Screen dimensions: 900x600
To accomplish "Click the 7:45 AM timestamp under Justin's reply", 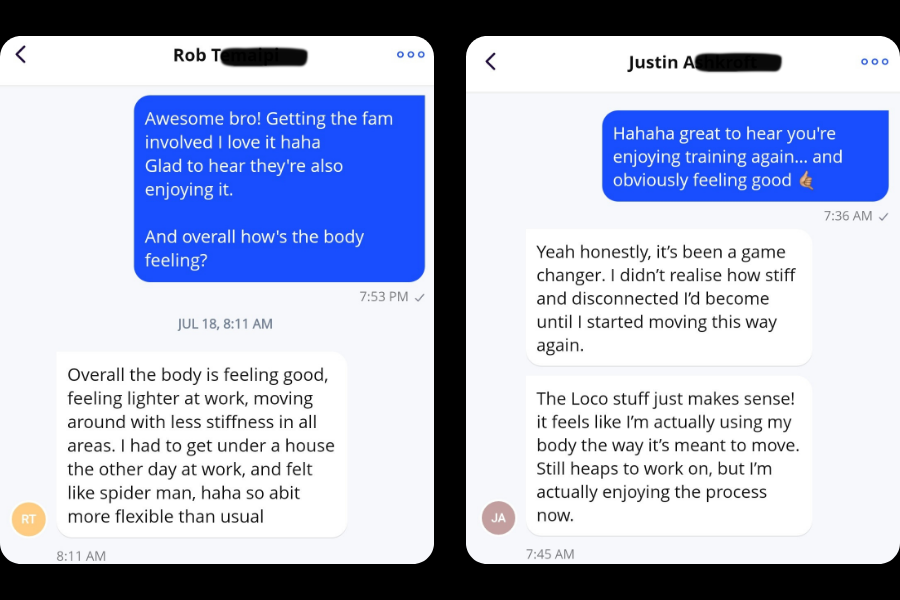I will click(550, 554).
